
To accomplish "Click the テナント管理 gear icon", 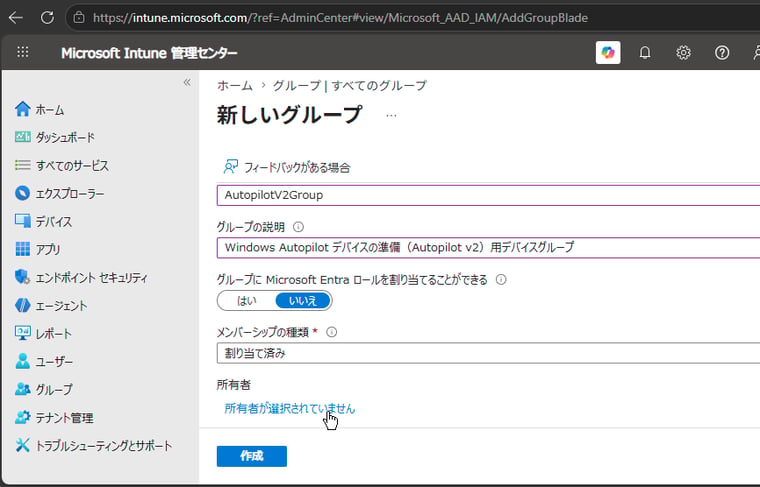I will [x=22, y=417].
